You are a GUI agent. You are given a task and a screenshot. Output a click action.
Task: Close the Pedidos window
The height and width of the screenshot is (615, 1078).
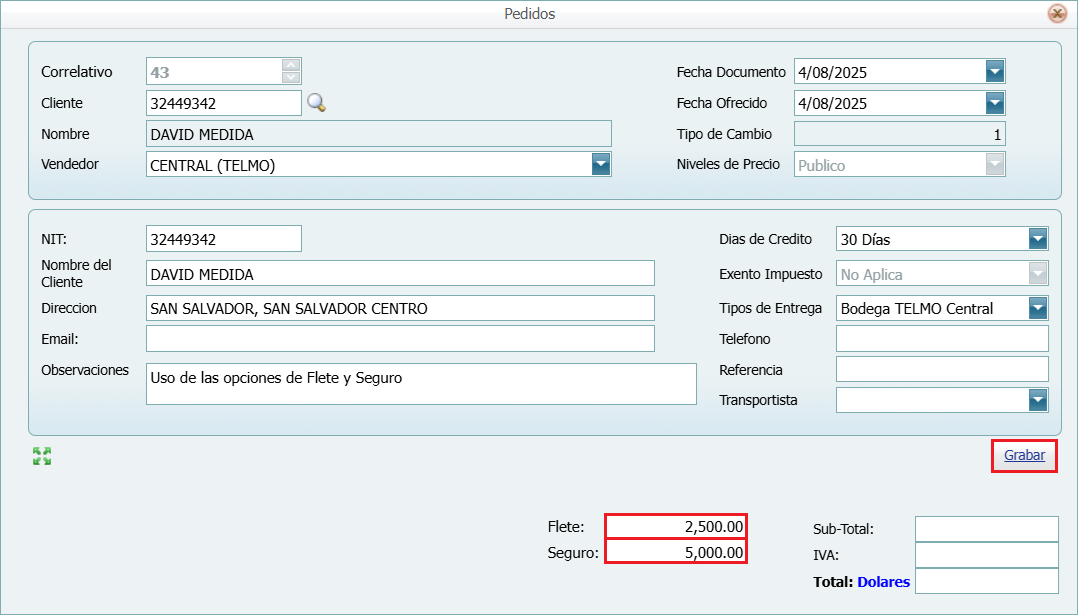point(1056,14)
